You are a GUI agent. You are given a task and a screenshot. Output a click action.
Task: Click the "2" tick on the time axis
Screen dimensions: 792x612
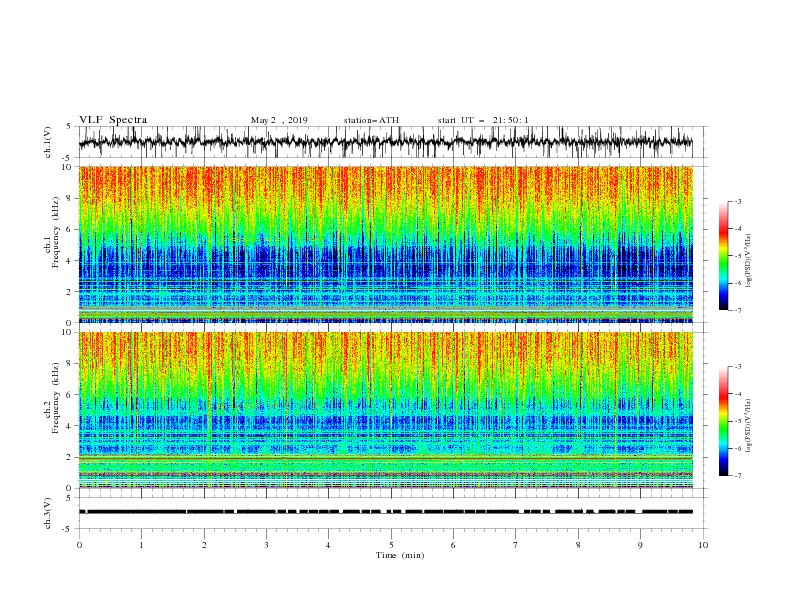click(x=204, y=545)
